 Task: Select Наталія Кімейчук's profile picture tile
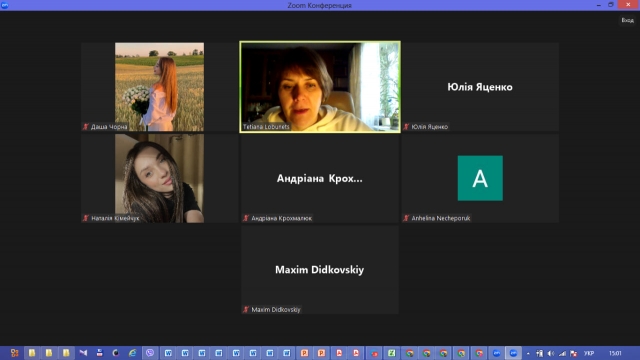pyautogui.click(x=160, y=178)
